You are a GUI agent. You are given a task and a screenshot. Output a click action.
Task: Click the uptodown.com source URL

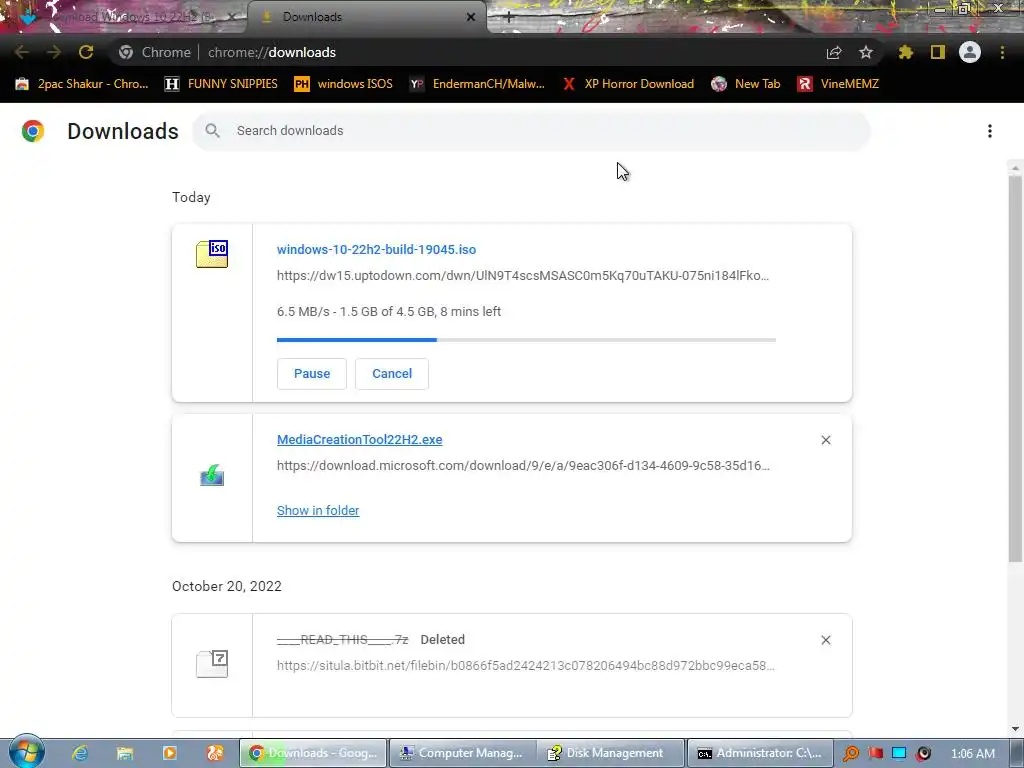click(522, 276)
